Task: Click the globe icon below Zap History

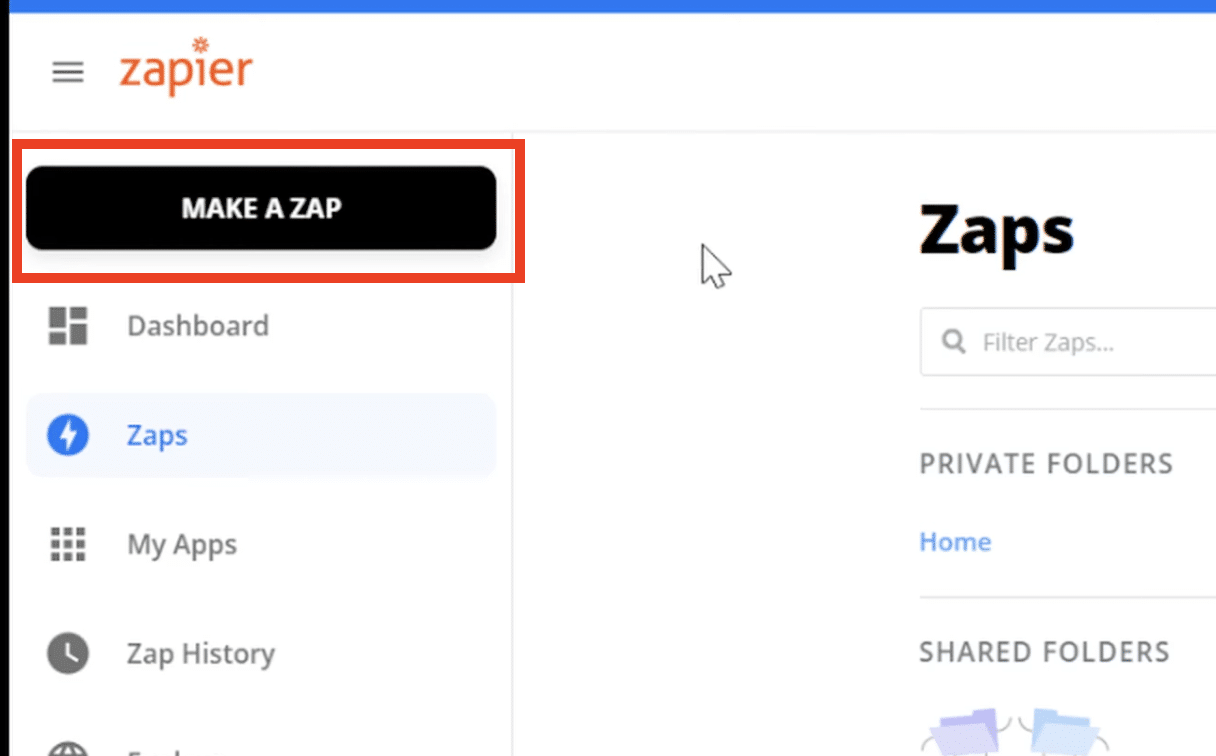Action: [x=68, y=748]
